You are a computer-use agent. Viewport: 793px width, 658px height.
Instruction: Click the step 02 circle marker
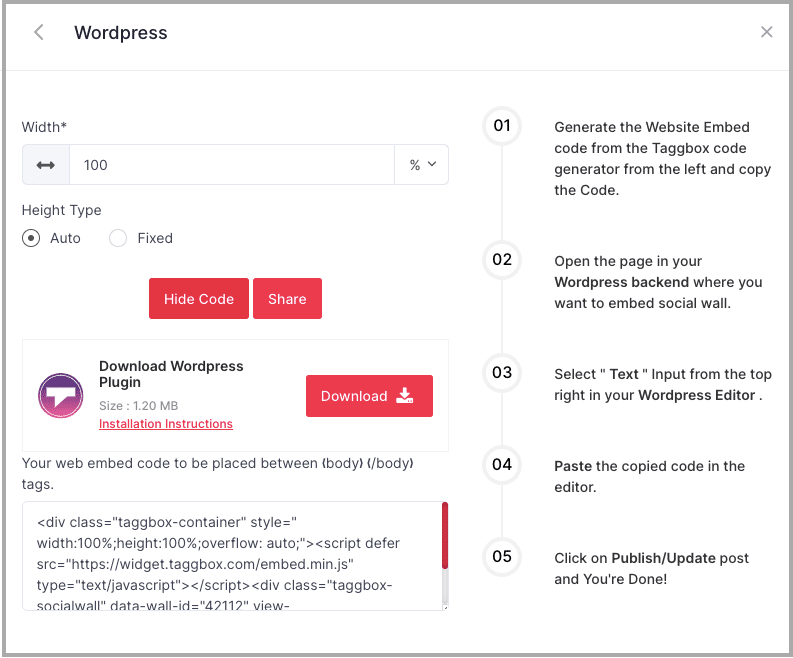click(502, 260)
